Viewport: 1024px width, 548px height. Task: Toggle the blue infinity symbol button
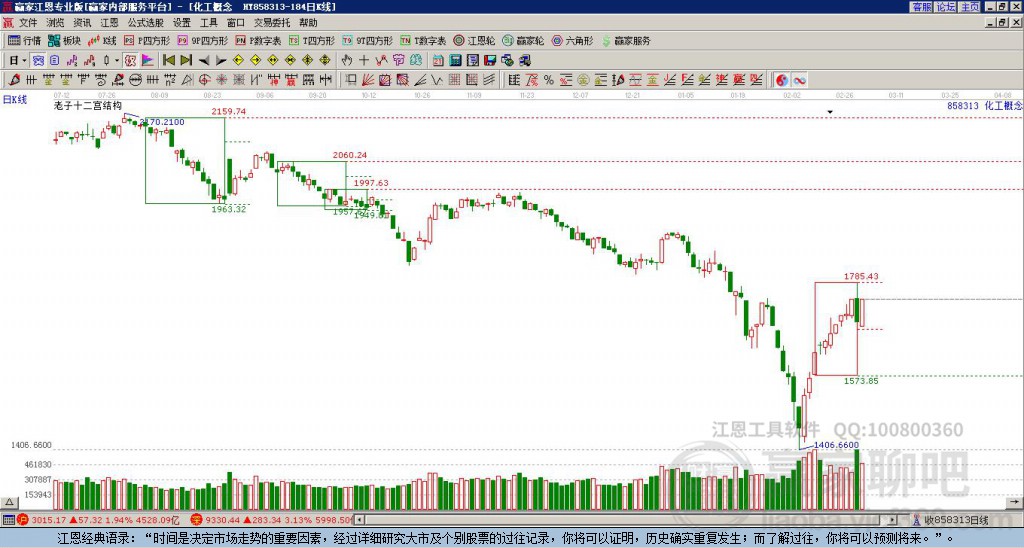click(799, 80)
